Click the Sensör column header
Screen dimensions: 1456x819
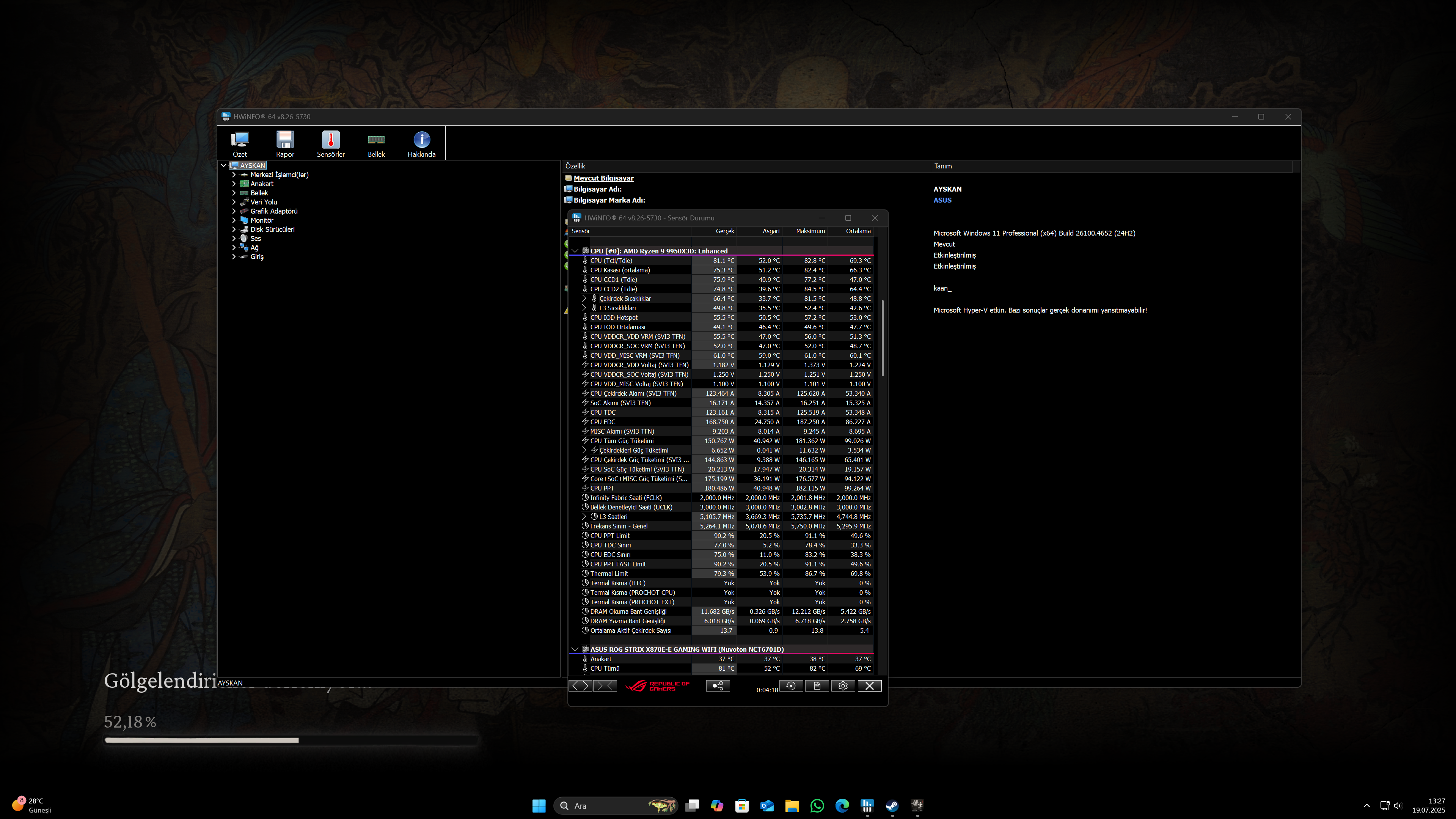coord(630,231)
